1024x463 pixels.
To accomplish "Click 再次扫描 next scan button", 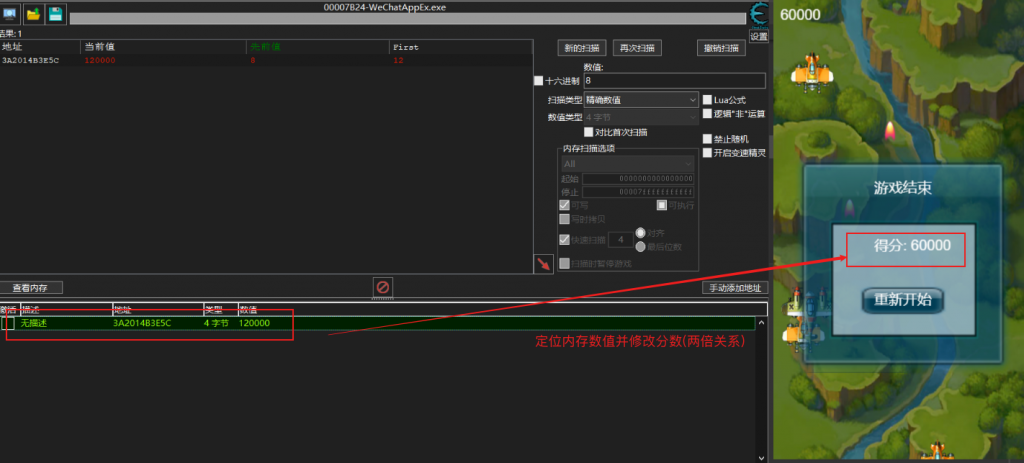I will 637,48.
